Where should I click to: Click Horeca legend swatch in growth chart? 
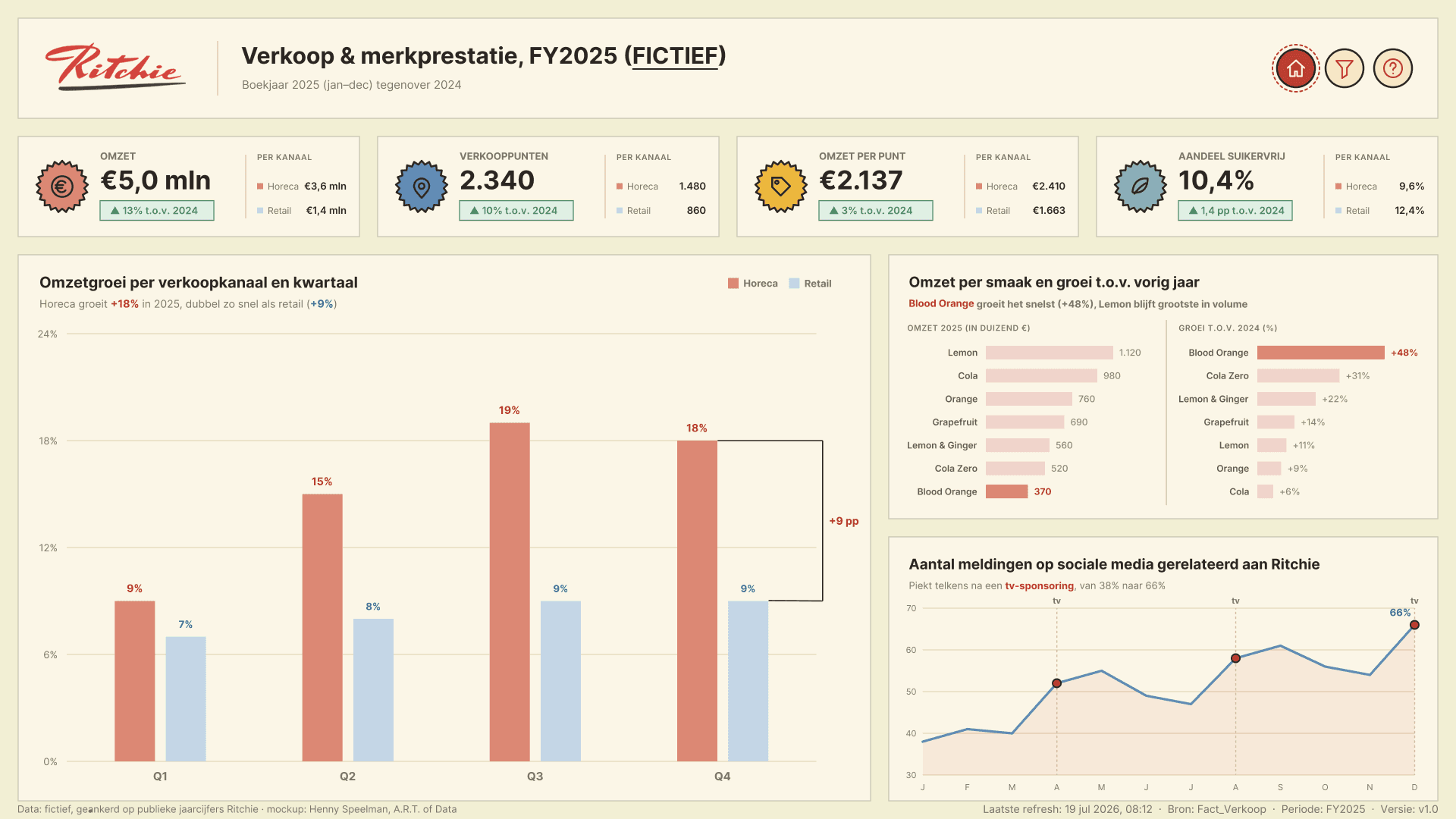733,284
